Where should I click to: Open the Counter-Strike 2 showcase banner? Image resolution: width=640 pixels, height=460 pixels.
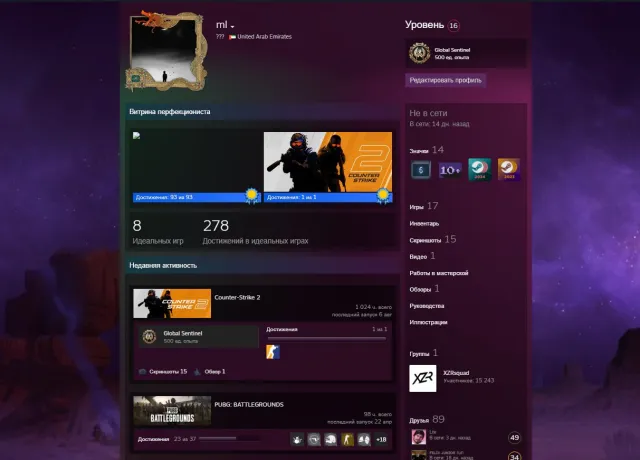click(x=328, y=162)
